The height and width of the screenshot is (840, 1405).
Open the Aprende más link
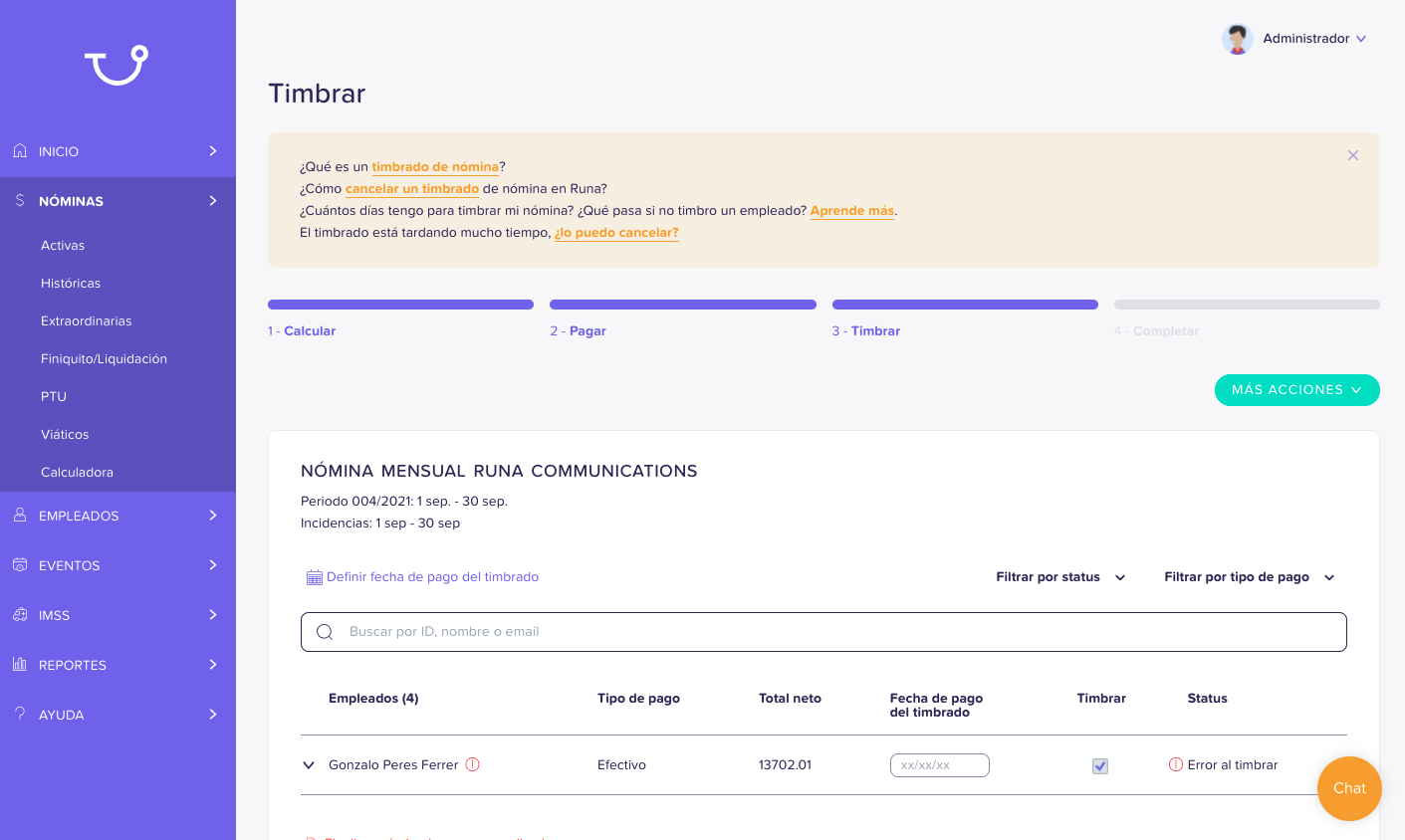(852, 211)
